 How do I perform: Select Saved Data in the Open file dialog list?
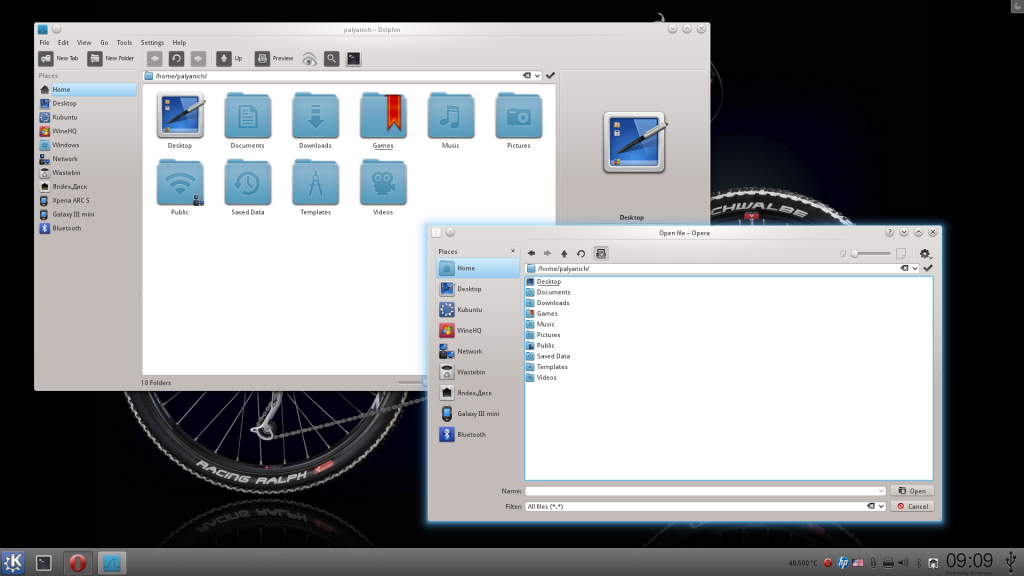tap(548, 357)
